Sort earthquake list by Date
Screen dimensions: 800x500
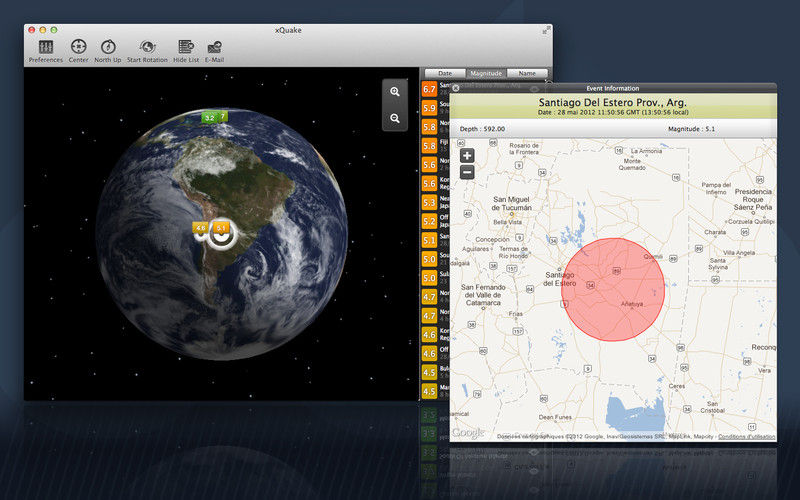click(445, 73)
